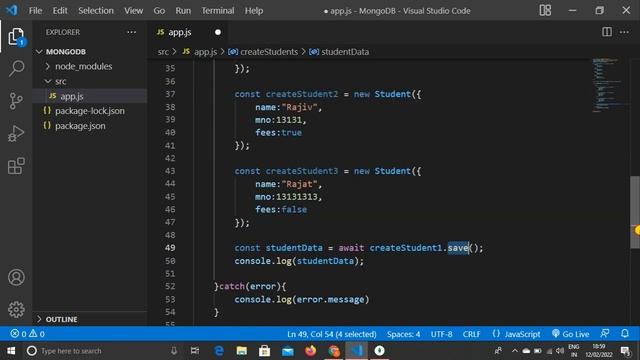Split the editor to the right
The image size is (640, 360).
point(607,32)
